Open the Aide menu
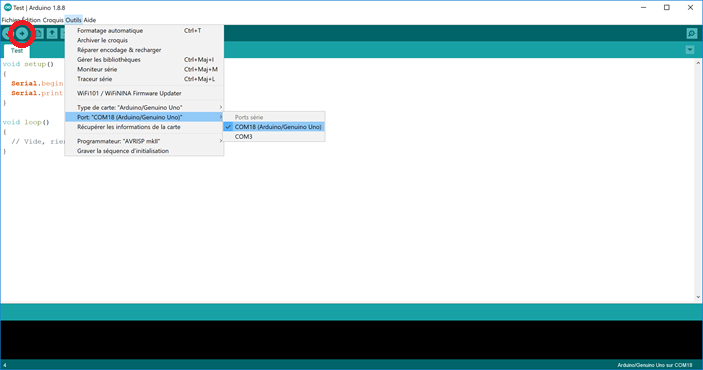This screenshot has width=703, height=370. point(90,20)
